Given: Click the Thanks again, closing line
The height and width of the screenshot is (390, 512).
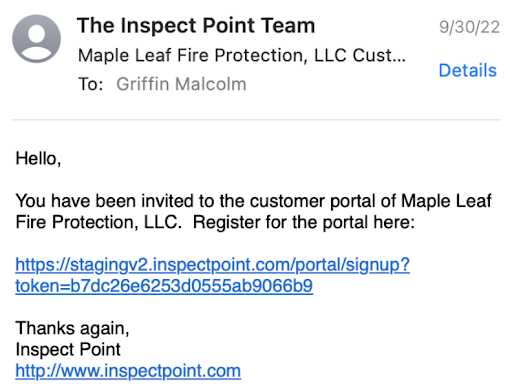Looking at the screenshot, I should (x=72, y=328).
